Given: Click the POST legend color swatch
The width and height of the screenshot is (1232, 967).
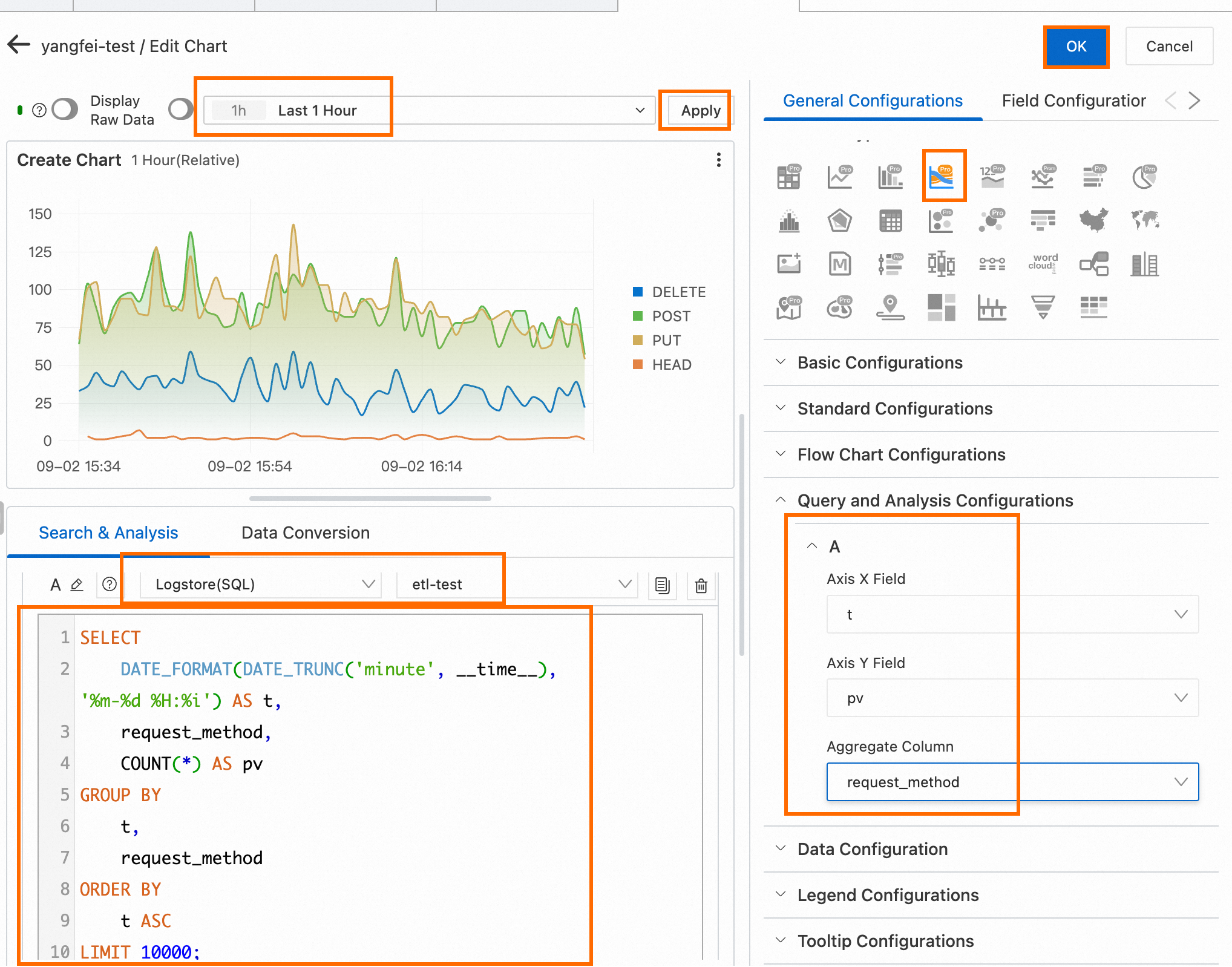Looking at the screenshot, I should coord(637,316).
